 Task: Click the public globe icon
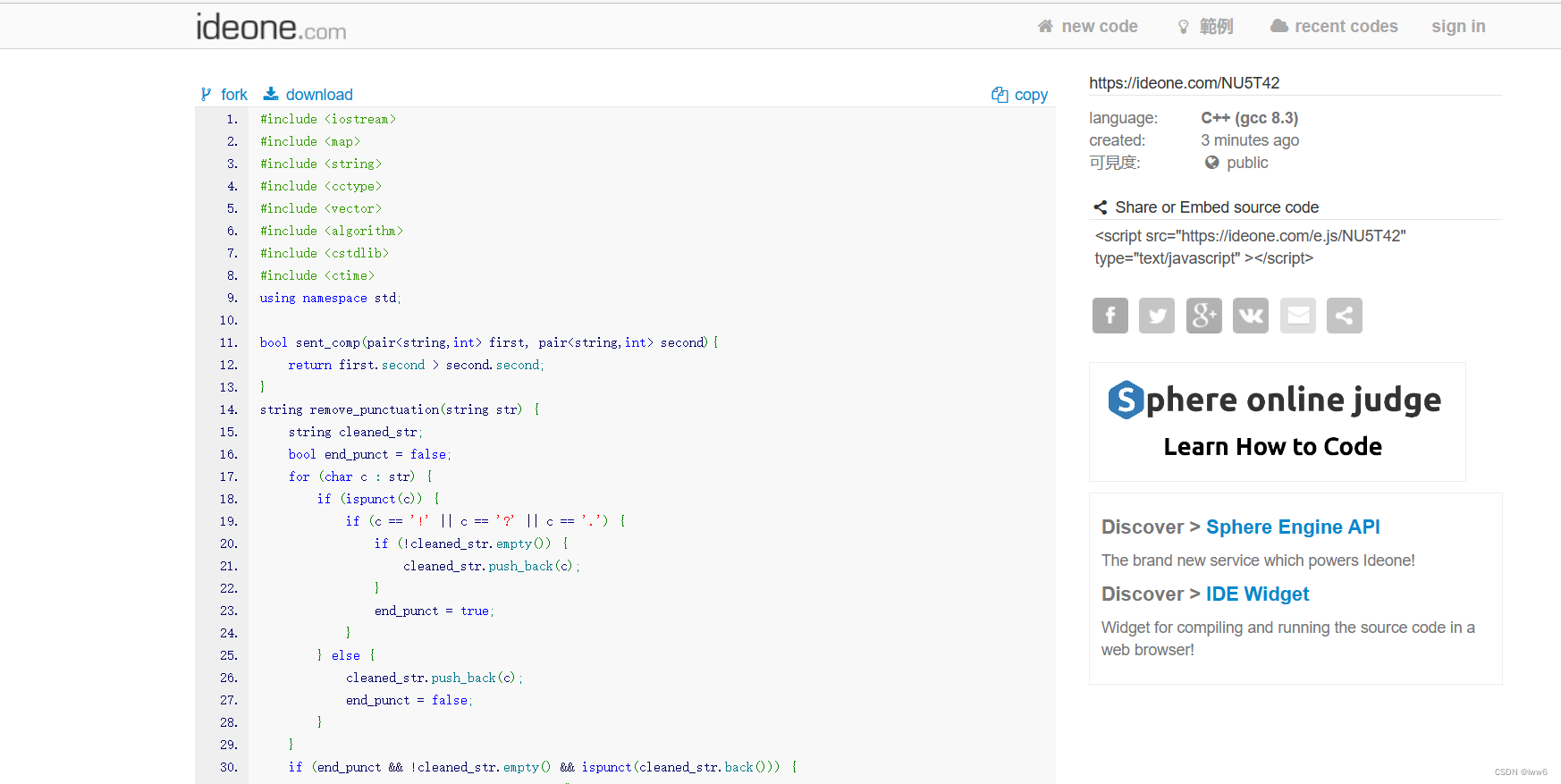coord(1211,163)
